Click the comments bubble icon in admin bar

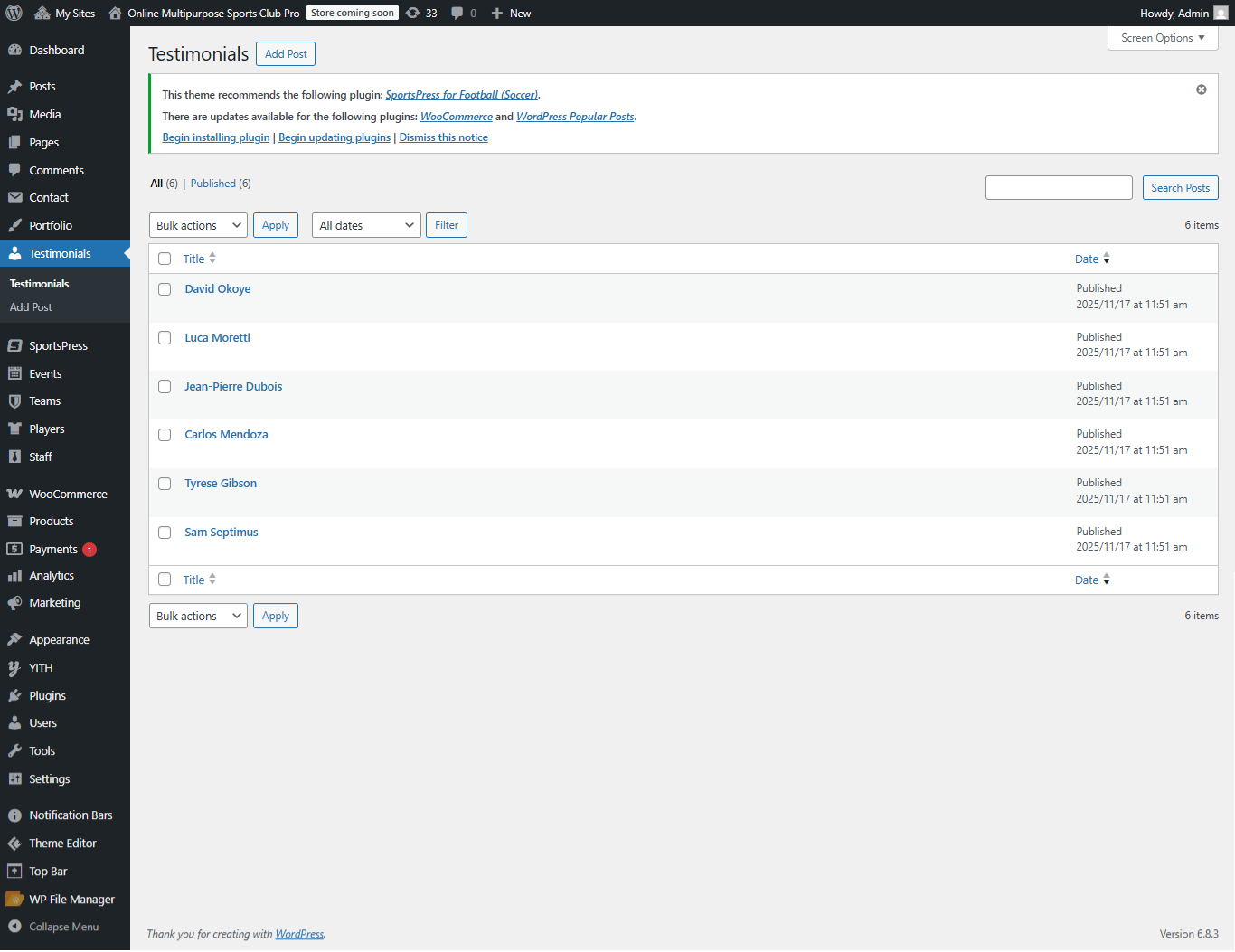tap(457, 13)
